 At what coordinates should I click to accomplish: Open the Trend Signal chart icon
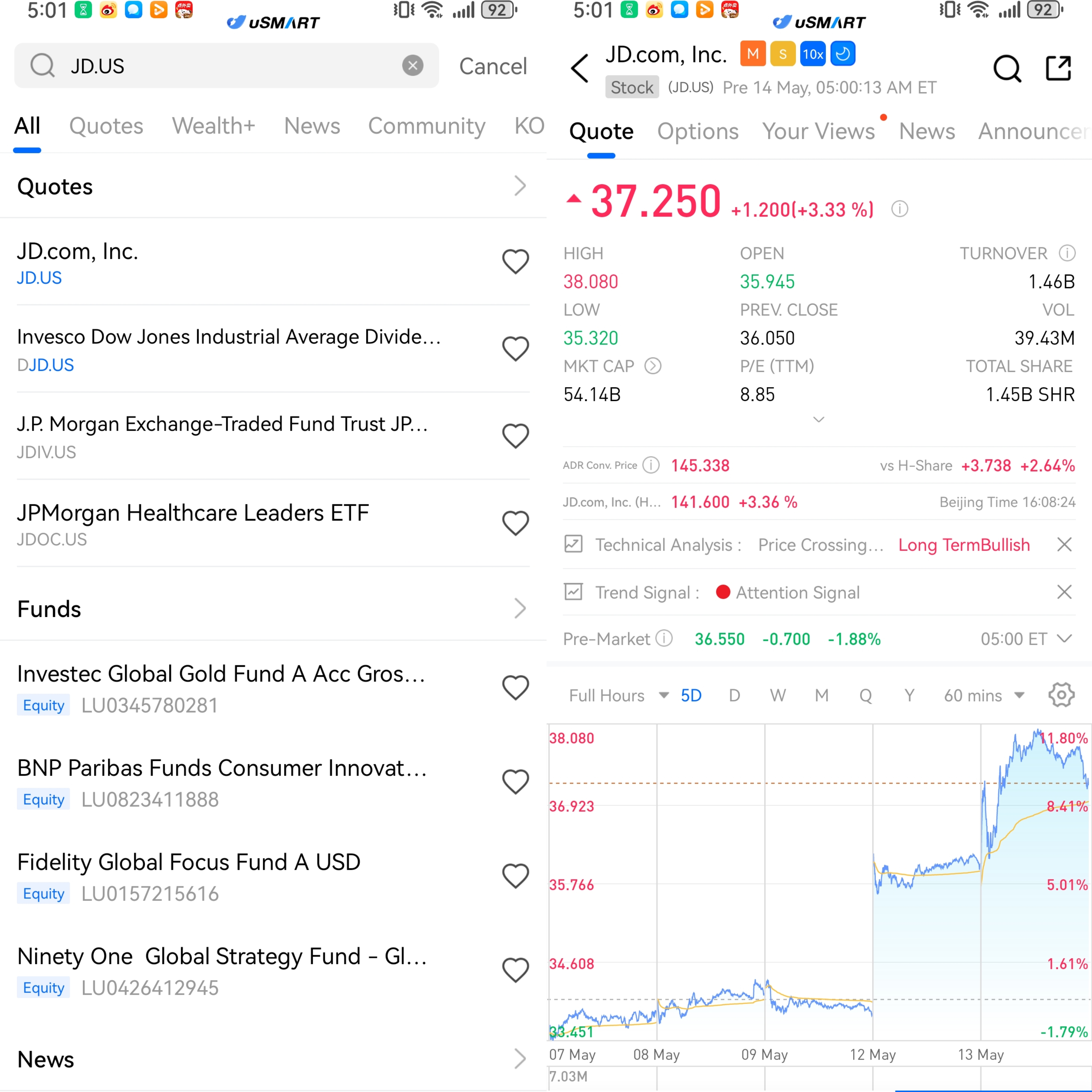(573, 592)
